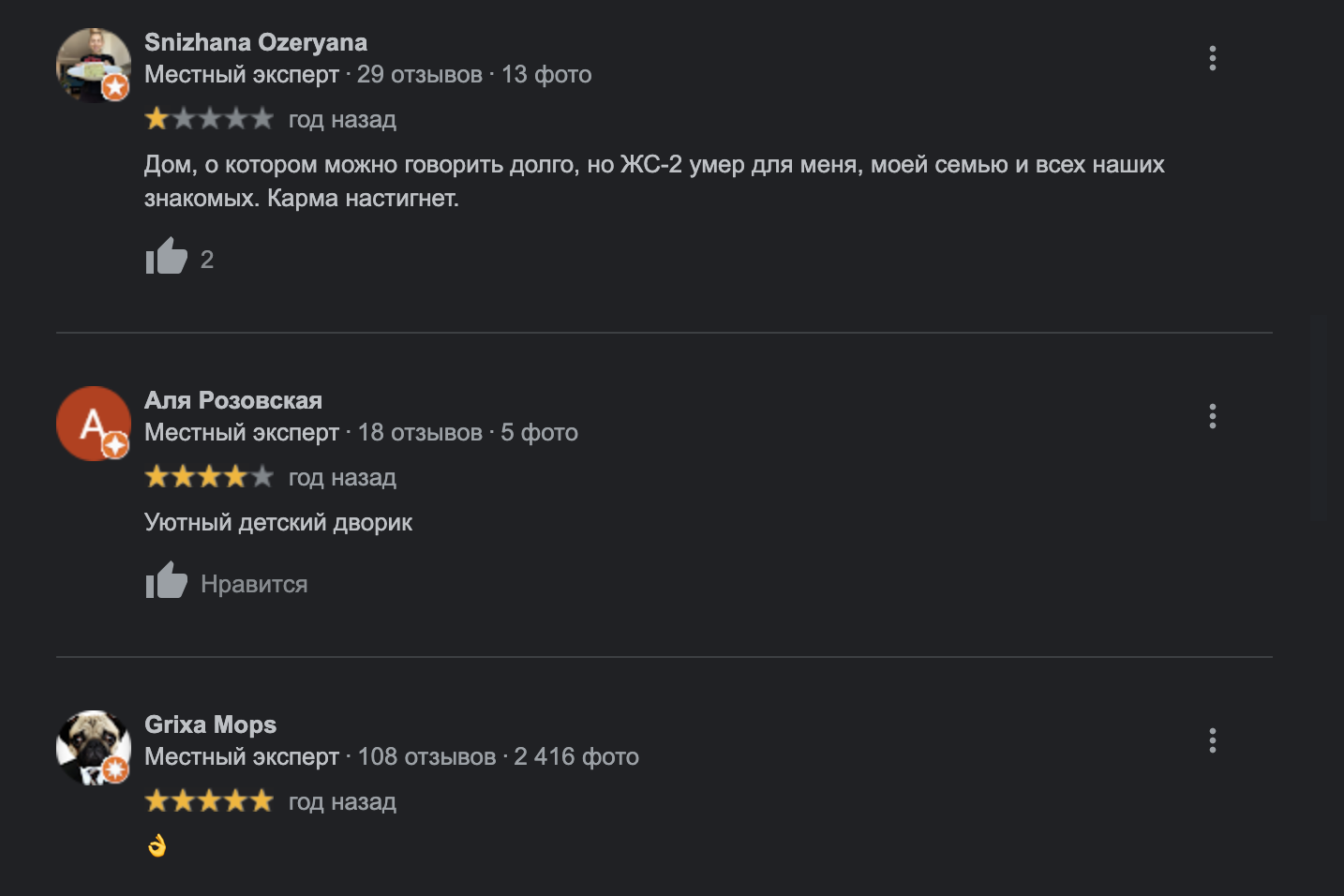Viewport: 1344px width, 896px height.
Task: Click the one-star rating on Snizhana's review
Action: pos(209,119)
